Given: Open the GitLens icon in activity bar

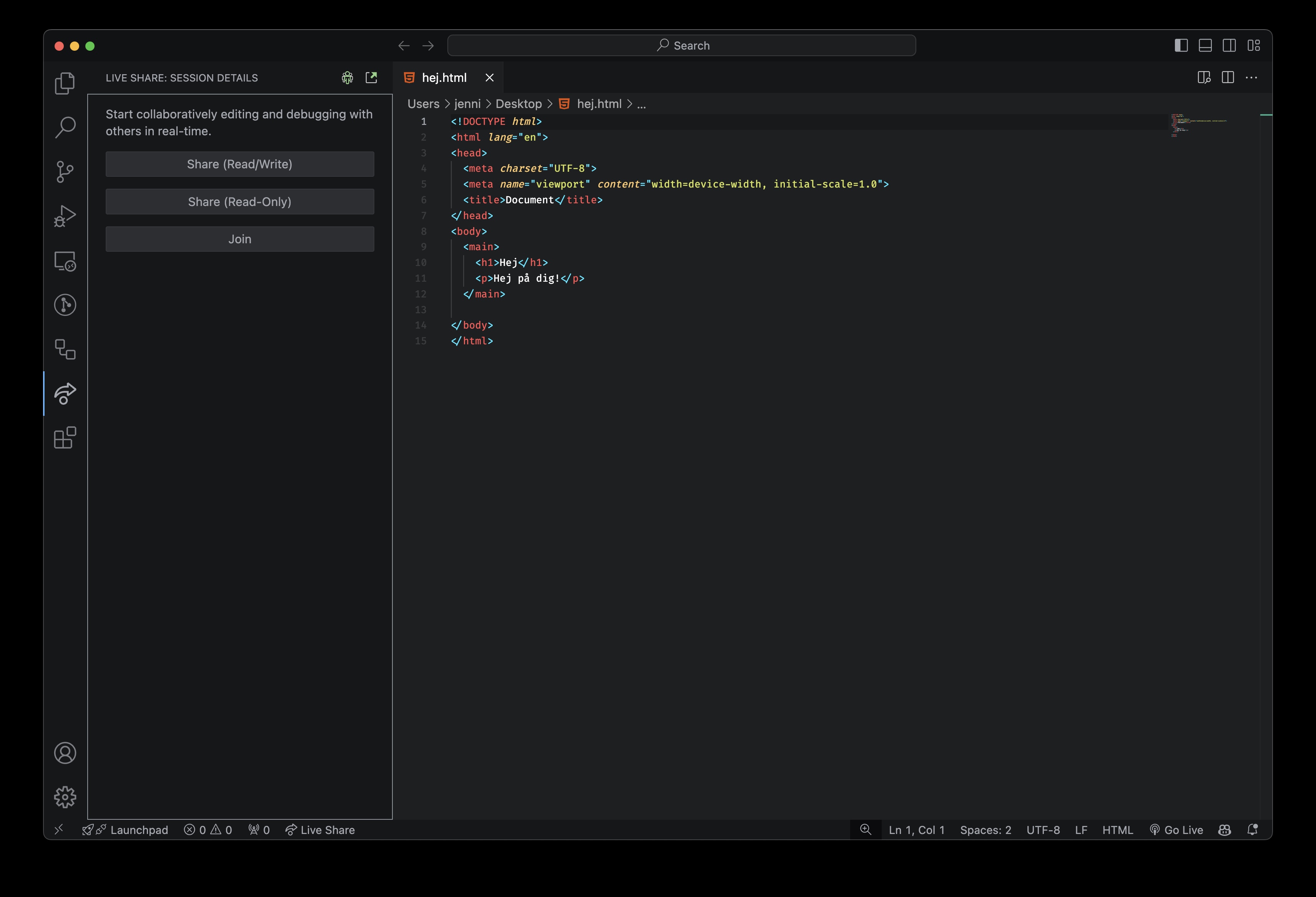Looking at the screenshot, I should 65,305.
